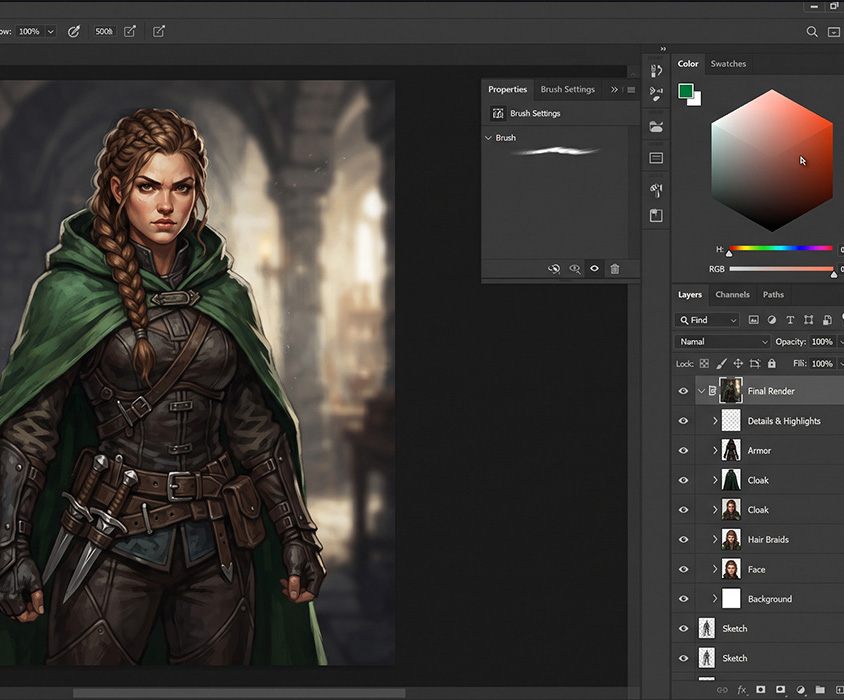Viewport: 844px width, 700px height.
Task: Click the rainbow hue slider
Action: point(780,248)
